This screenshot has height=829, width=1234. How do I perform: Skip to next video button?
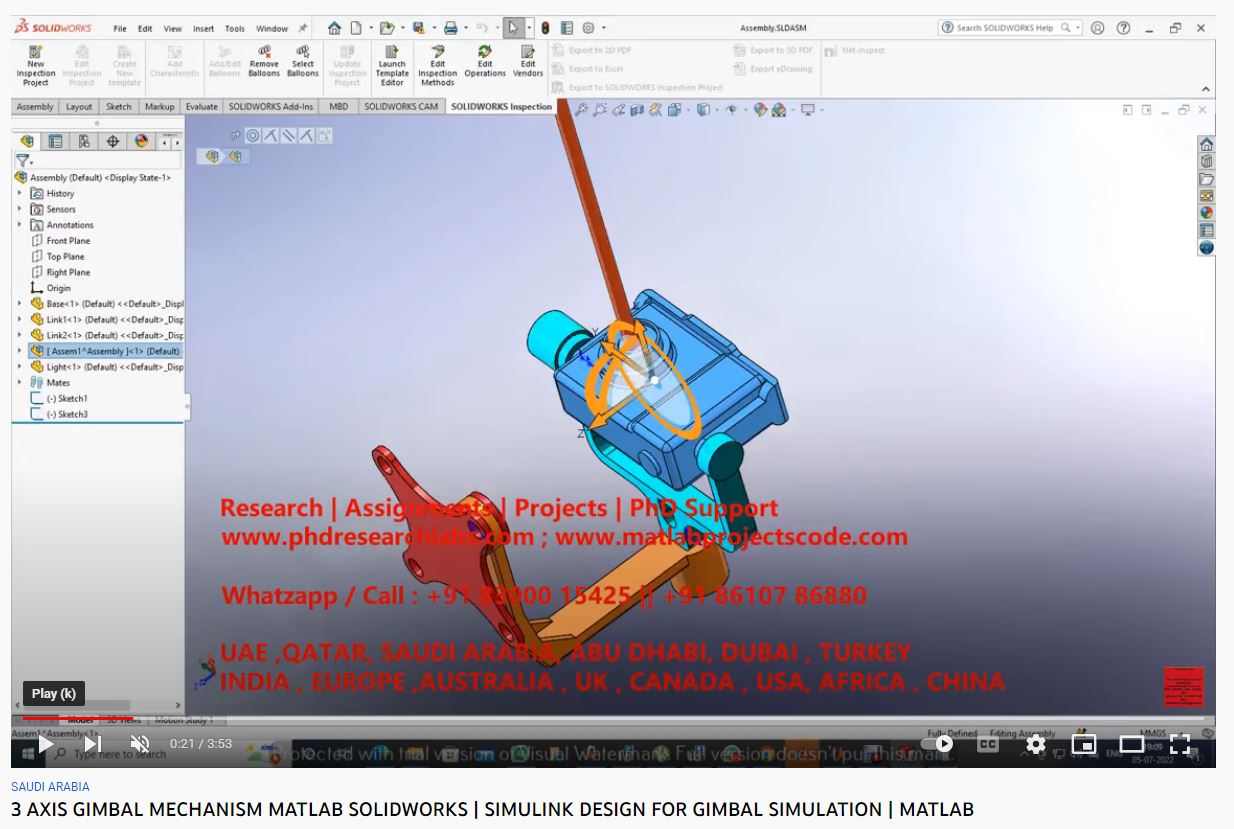pyautogui.click(x=92, y=744)
